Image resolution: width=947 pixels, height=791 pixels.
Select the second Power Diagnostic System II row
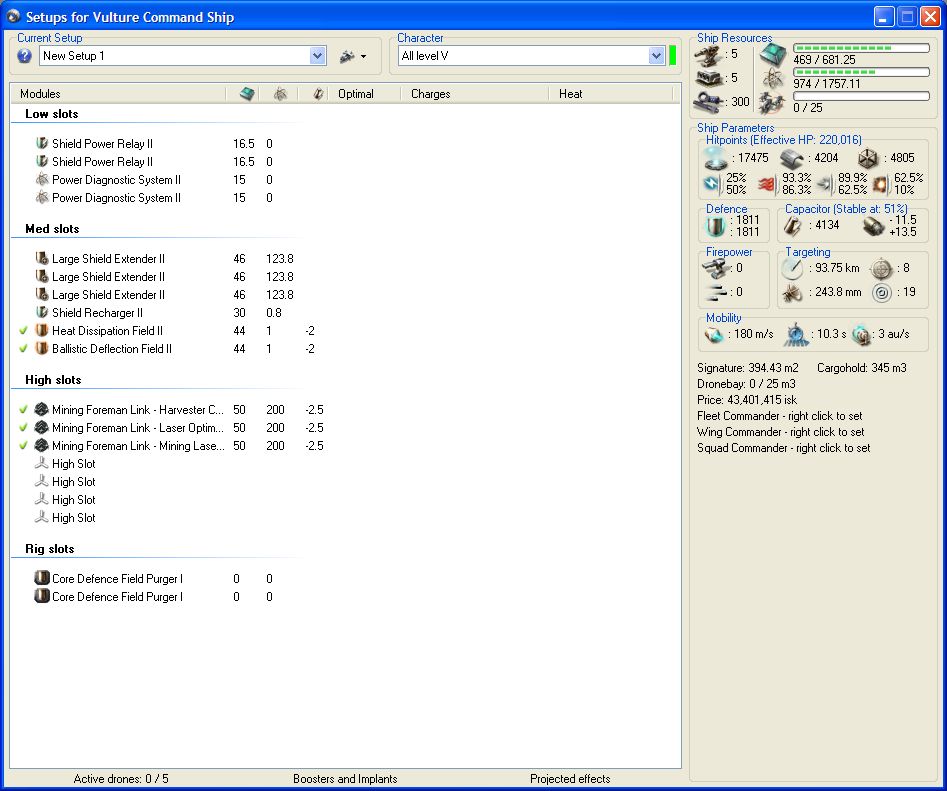(x=116, y=198)
